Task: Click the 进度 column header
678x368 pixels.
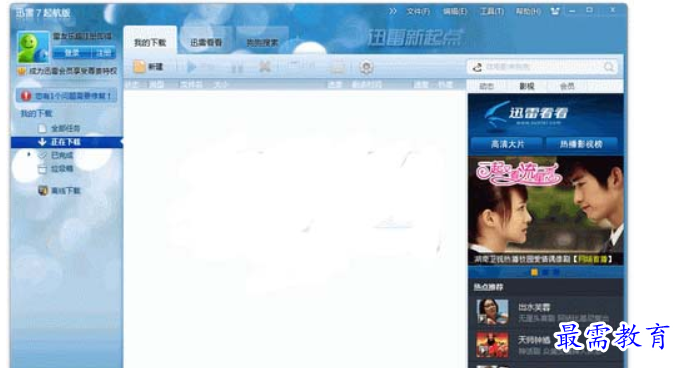Action: (335, 85)
